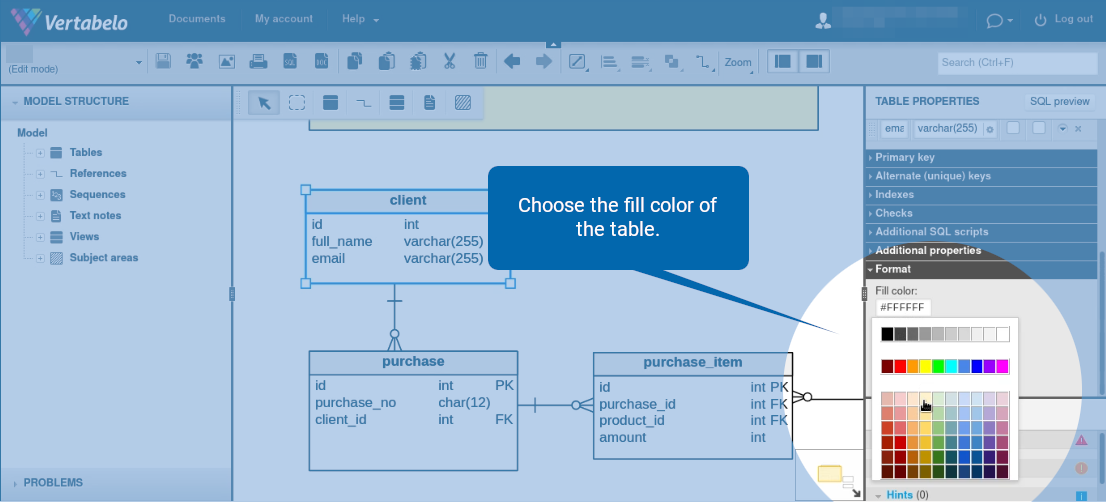The height and width of the screenshot is (502, 1106).
Task: Expand the Primary key section
Action: point(904,158)
